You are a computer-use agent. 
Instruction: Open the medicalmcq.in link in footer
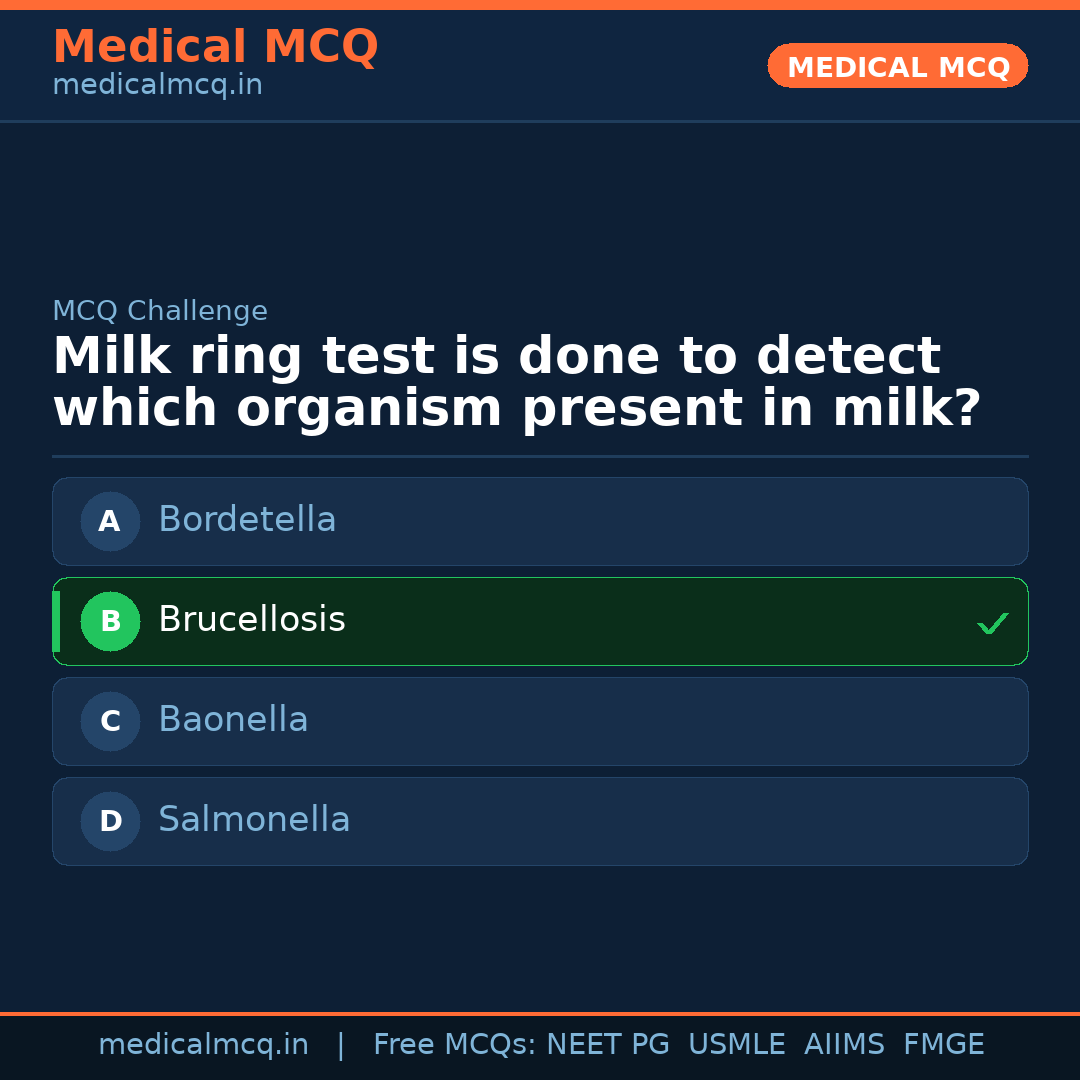[x=203, y=1045]
